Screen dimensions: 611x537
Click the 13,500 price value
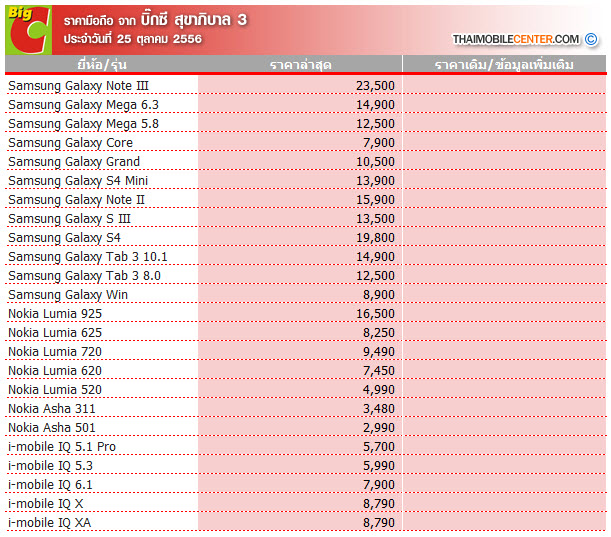click(375, 219)
